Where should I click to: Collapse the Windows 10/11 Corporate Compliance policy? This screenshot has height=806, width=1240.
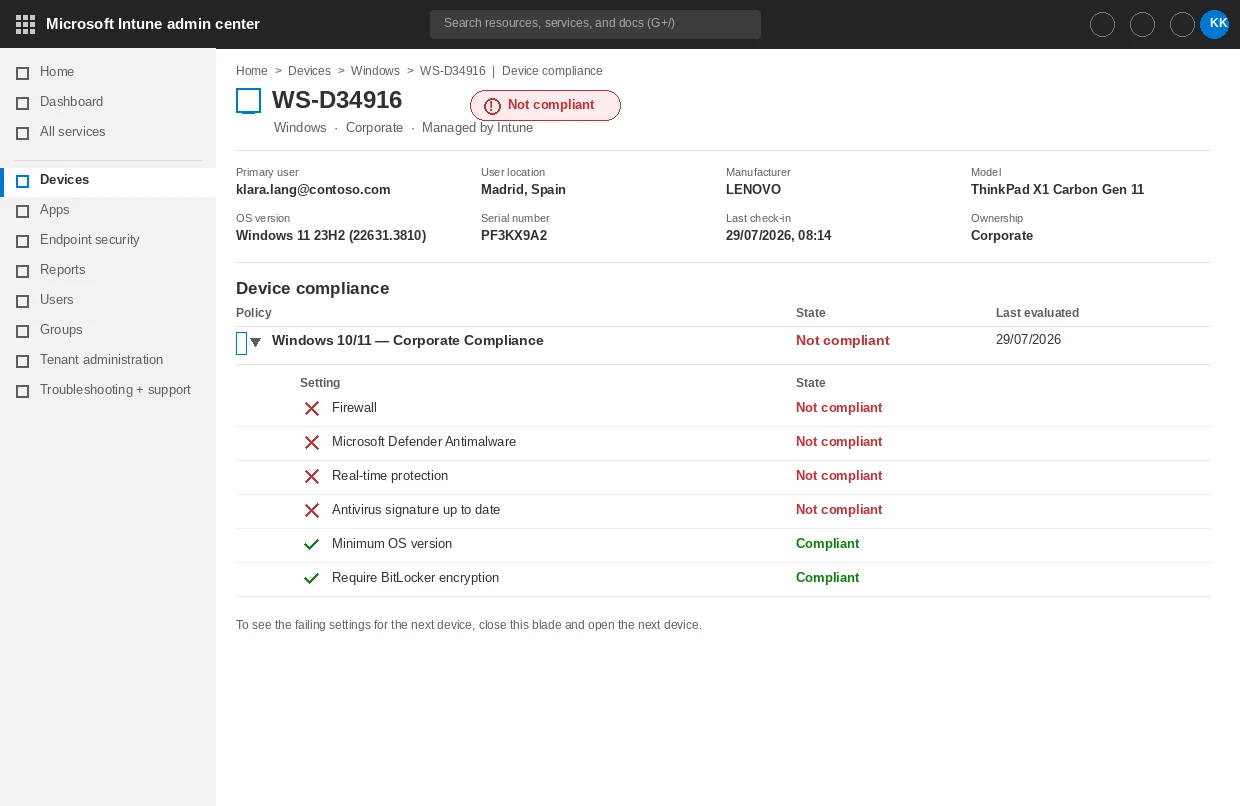pyautogui.click(x=255, y=342)
